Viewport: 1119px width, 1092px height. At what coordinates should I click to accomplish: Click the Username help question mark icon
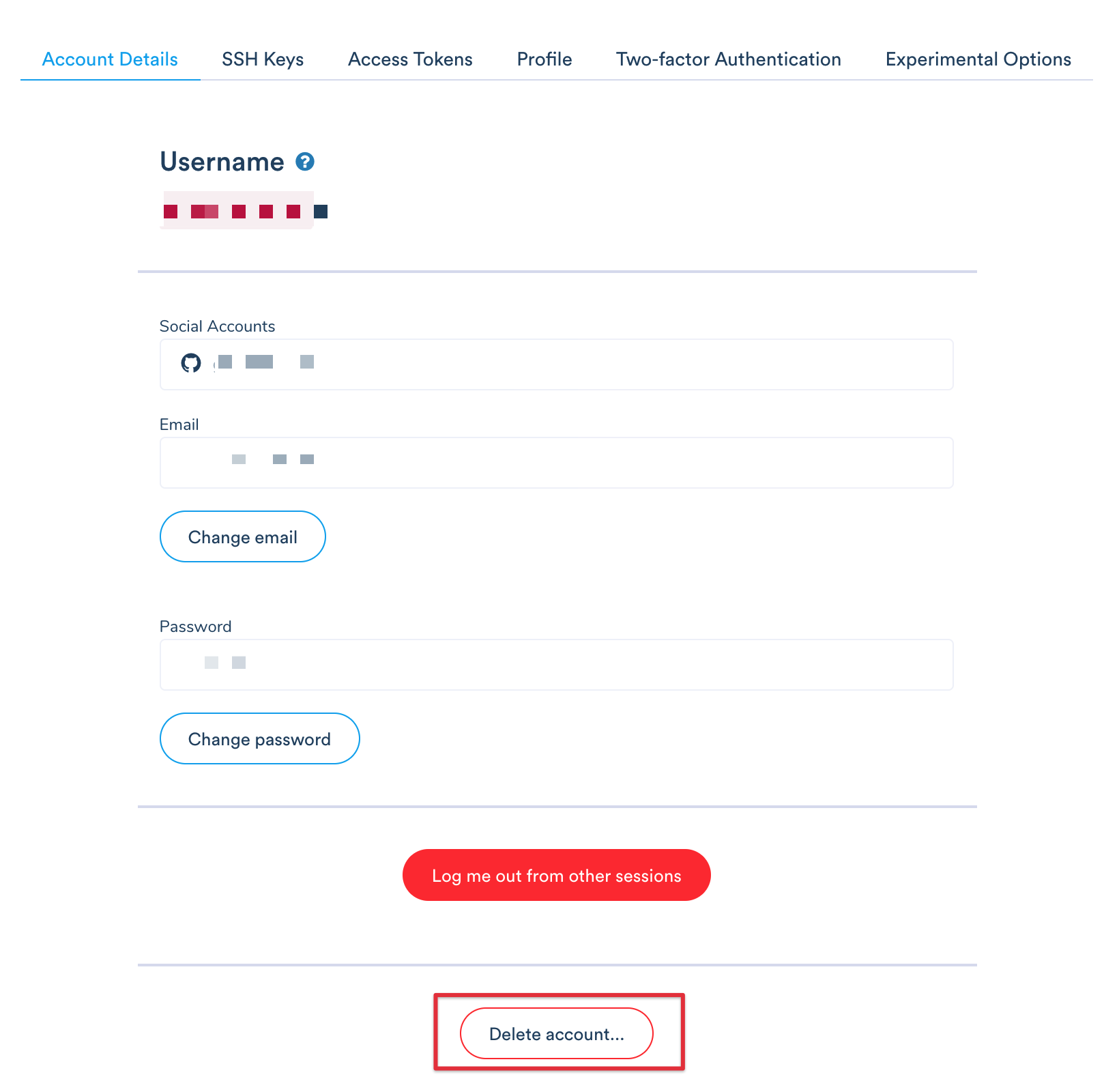[x=305, y=162]
